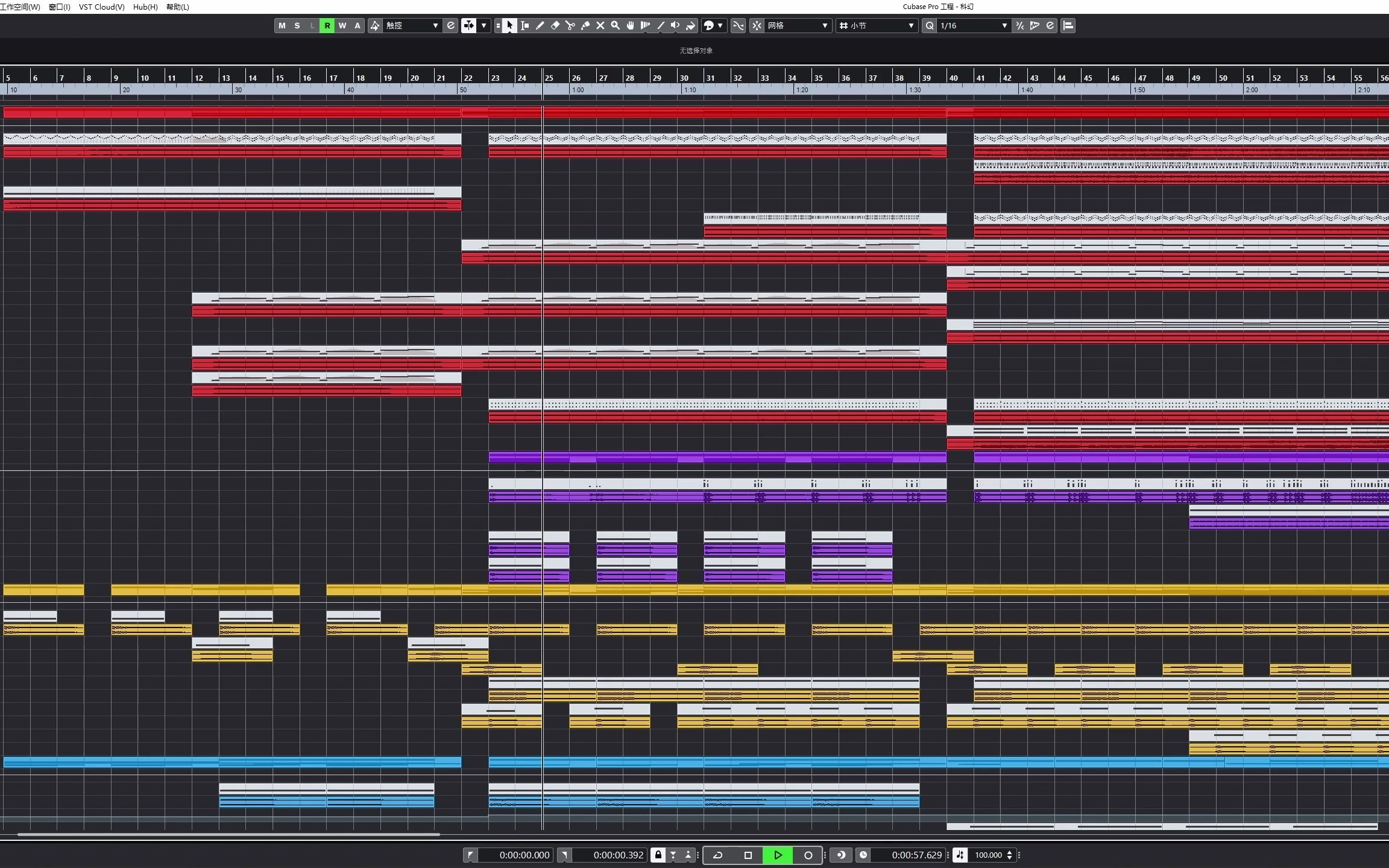1389x868 pixels.
Task: Click the auto-latch automation icon beside 触控
Action: [375, 25]
